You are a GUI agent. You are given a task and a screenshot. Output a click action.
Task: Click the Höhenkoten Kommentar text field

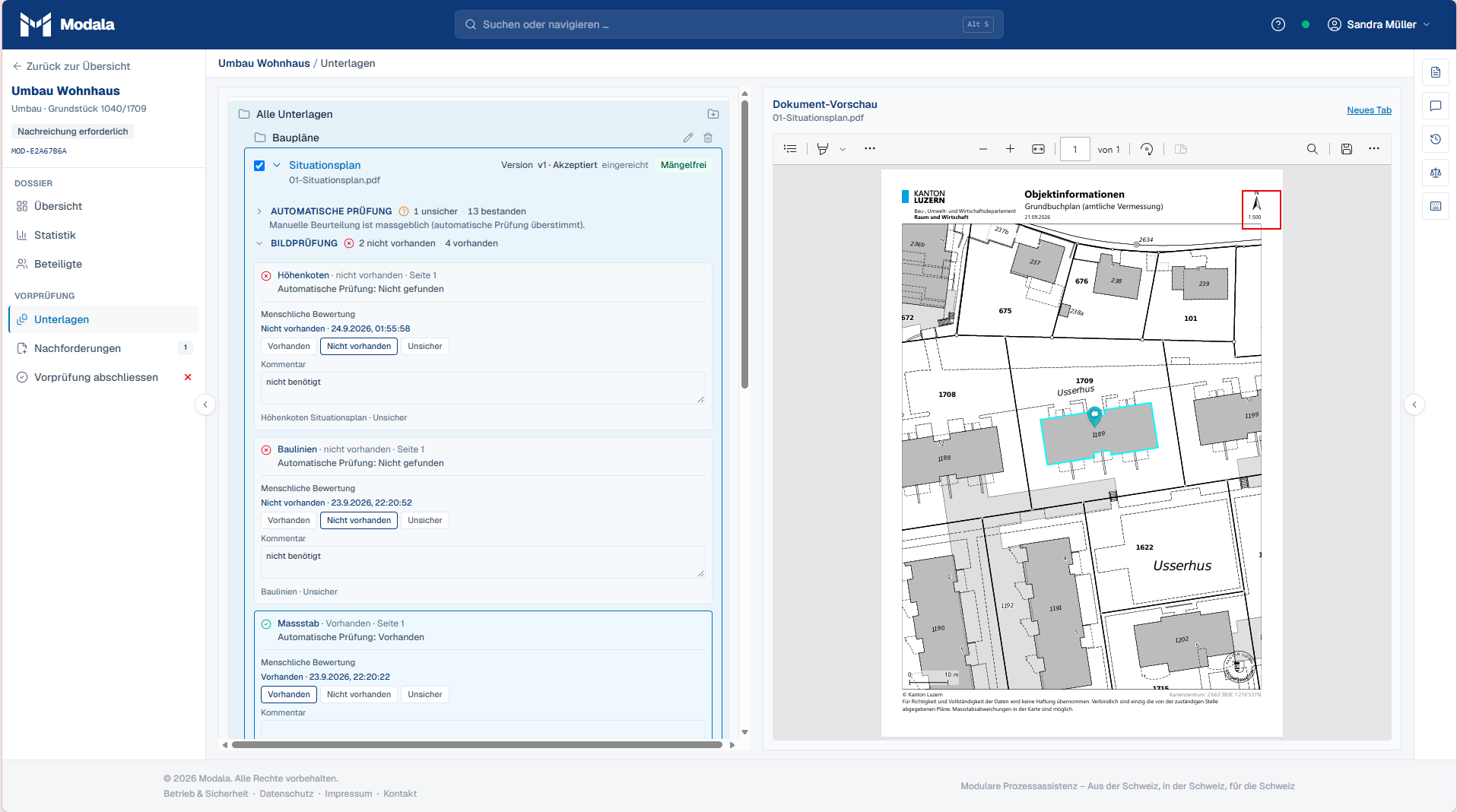483,389
